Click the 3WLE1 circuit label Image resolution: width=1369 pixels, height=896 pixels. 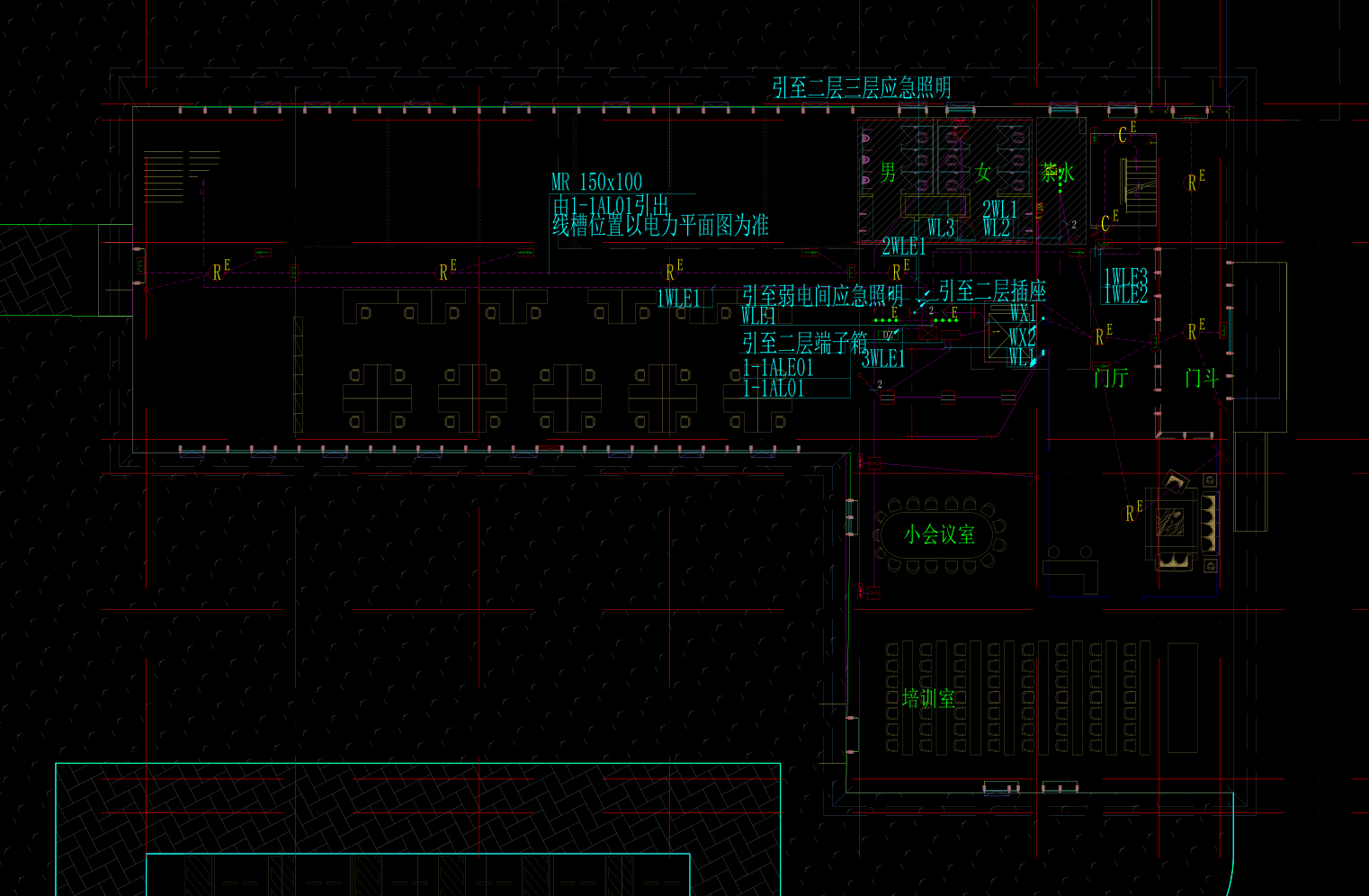[x=882, y=358]
